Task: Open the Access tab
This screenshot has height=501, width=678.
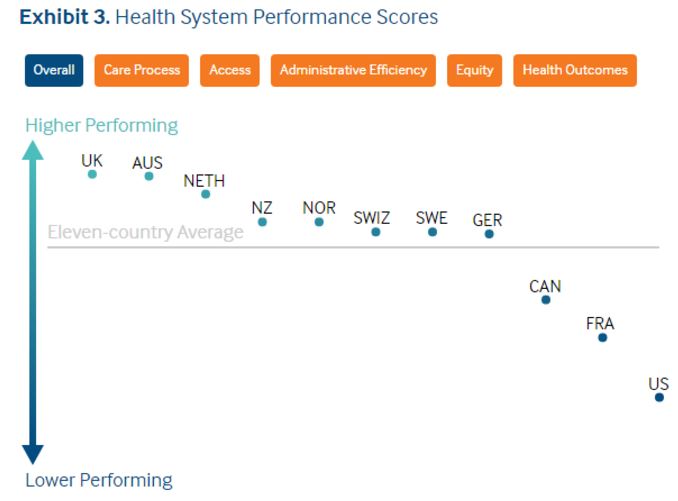Action: (230, 70)
